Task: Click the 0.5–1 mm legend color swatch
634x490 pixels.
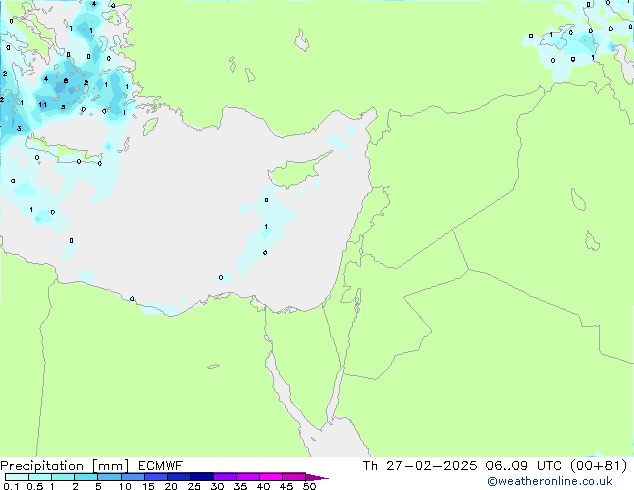Action: (x=40, y=477)
